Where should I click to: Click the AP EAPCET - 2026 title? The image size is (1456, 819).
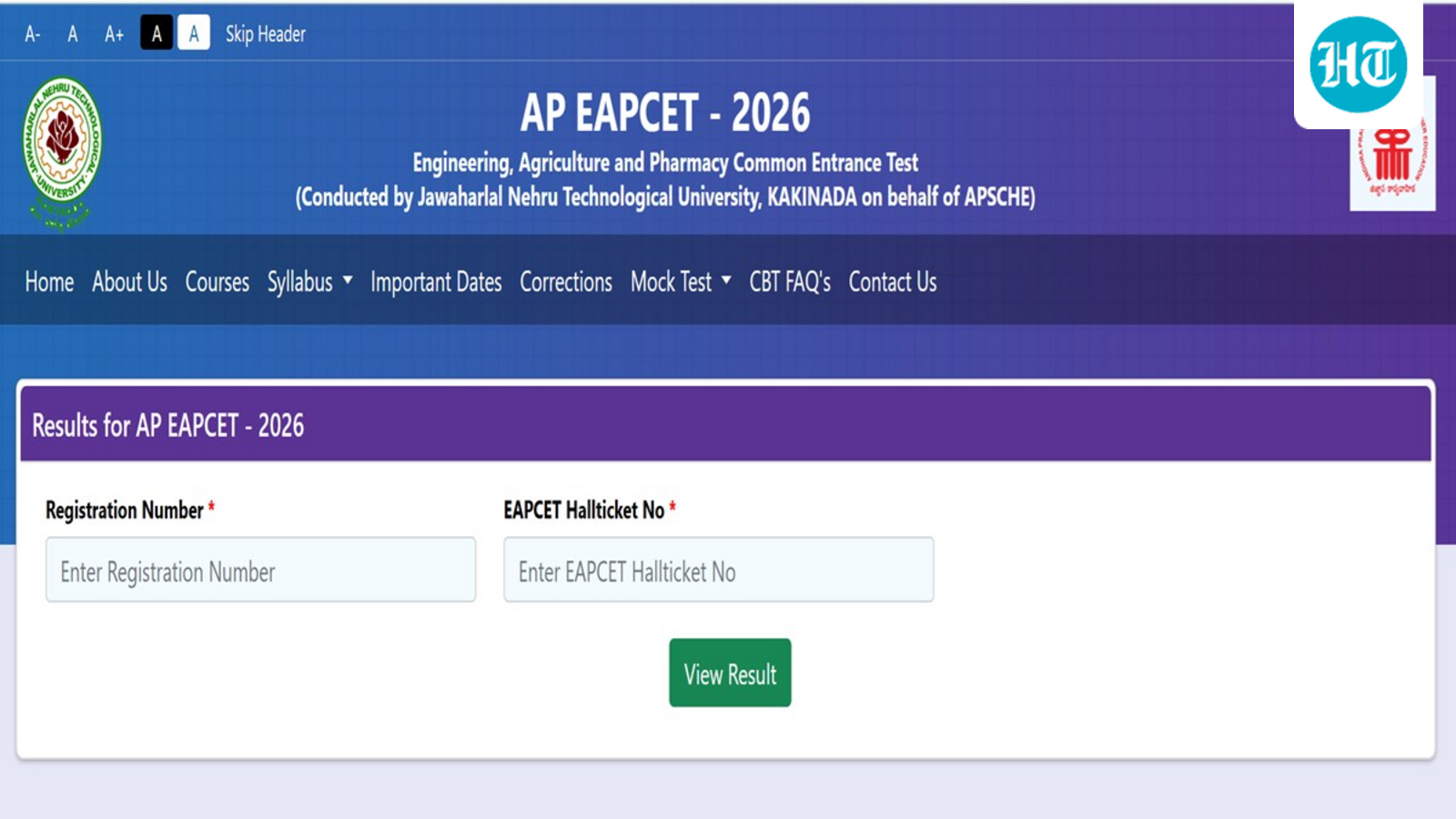[665, 113]
